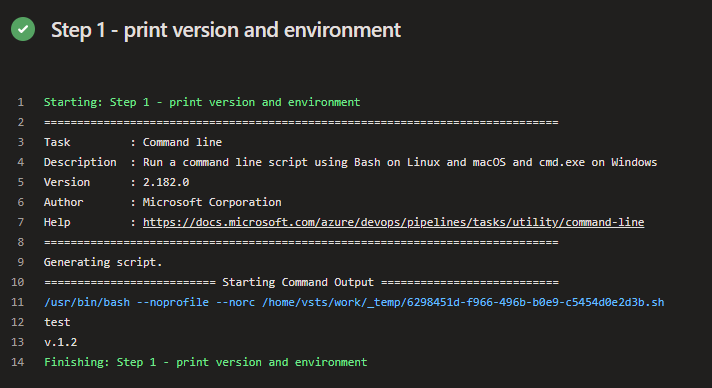This screenshot has height=388, width=712.
Task: Click the Description log row
Action: click(x=350, y=162)
